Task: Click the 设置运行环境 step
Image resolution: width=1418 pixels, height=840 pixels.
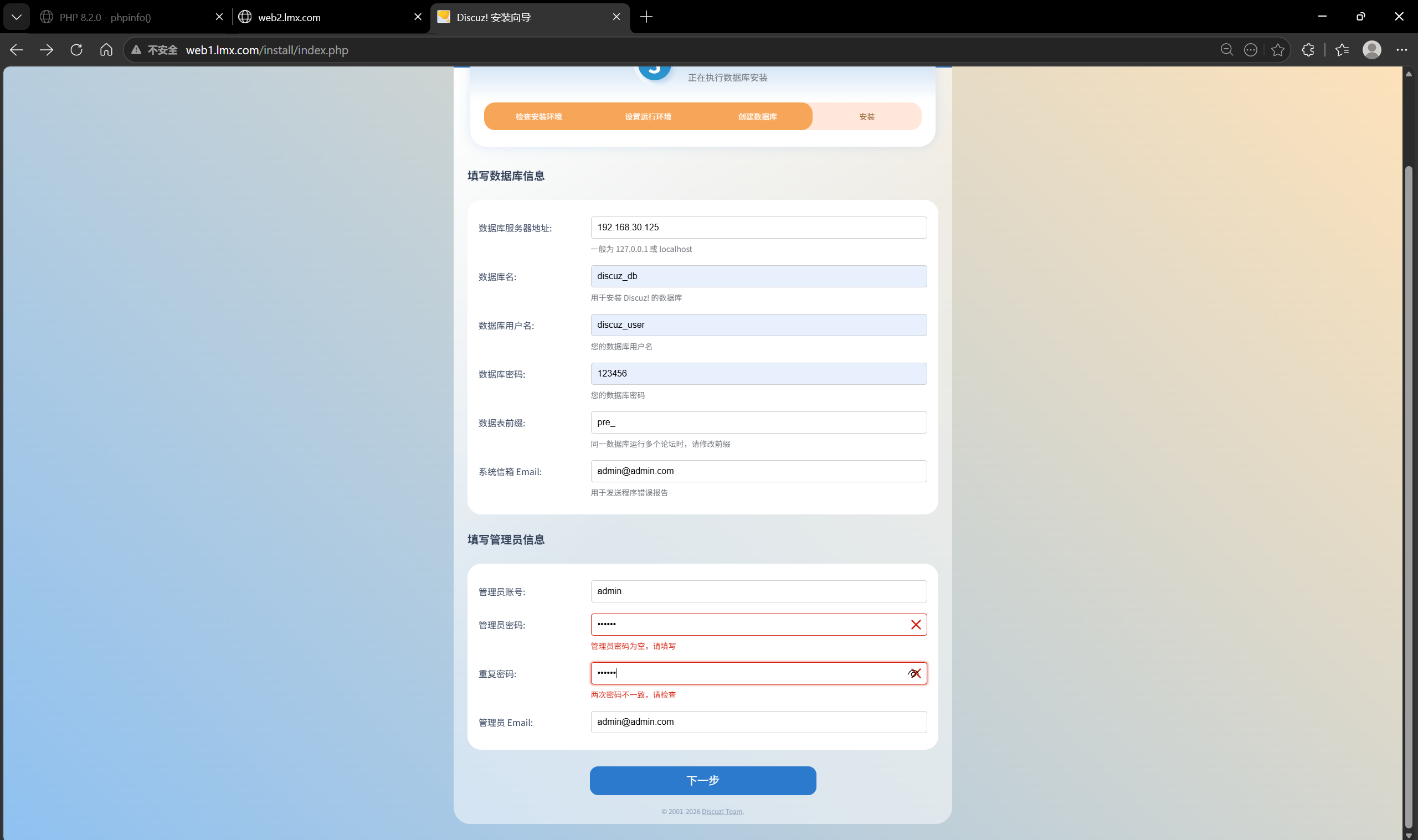Action: click(648, 117)
